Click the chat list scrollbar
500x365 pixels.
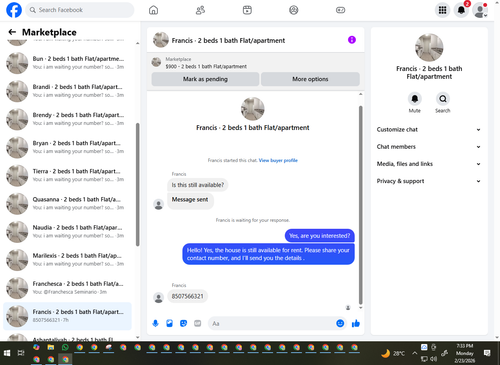[138, 184]
